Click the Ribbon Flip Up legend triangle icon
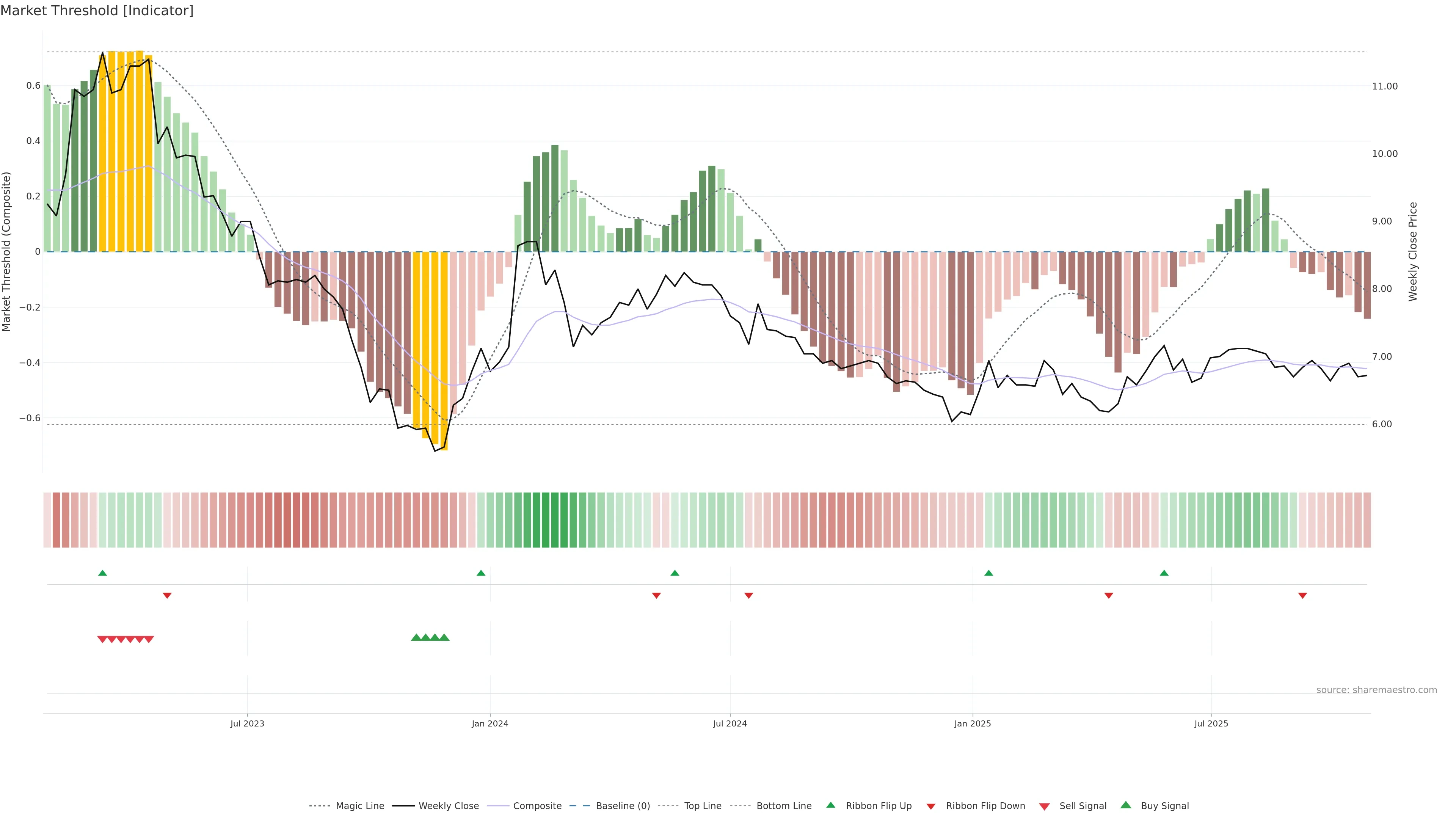 click(830, 805)
